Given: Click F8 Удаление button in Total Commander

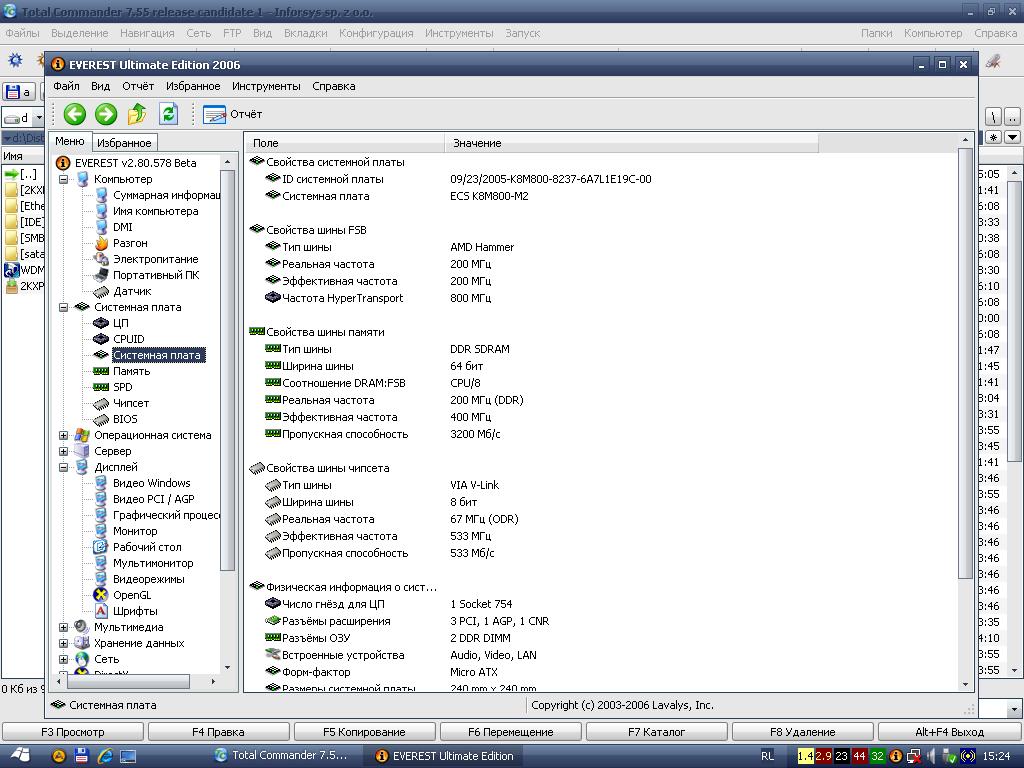Looking at the screenshot, I should tap(803, 732).
